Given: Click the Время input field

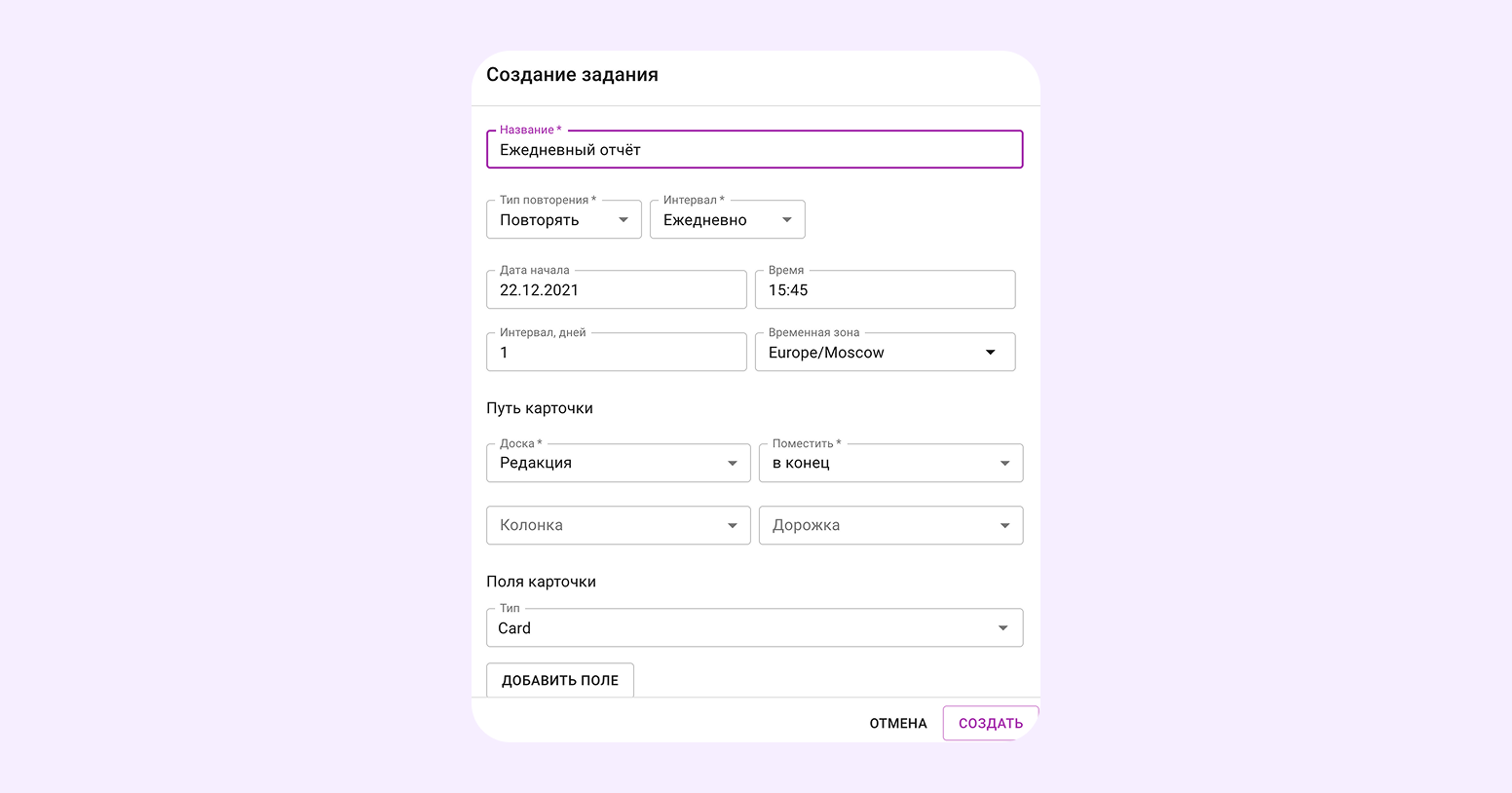Looking at the screenshot, I should pyautogui.click(x=885, y=290).
